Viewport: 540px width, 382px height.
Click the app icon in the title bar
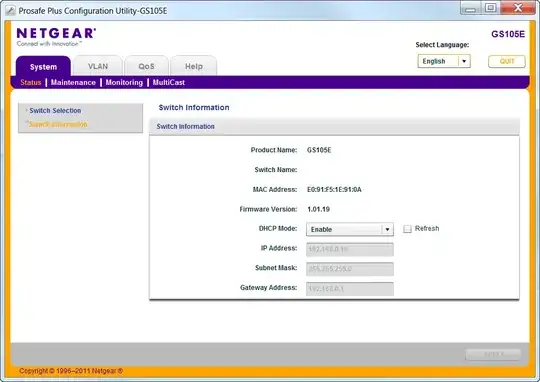pos(10,11)
